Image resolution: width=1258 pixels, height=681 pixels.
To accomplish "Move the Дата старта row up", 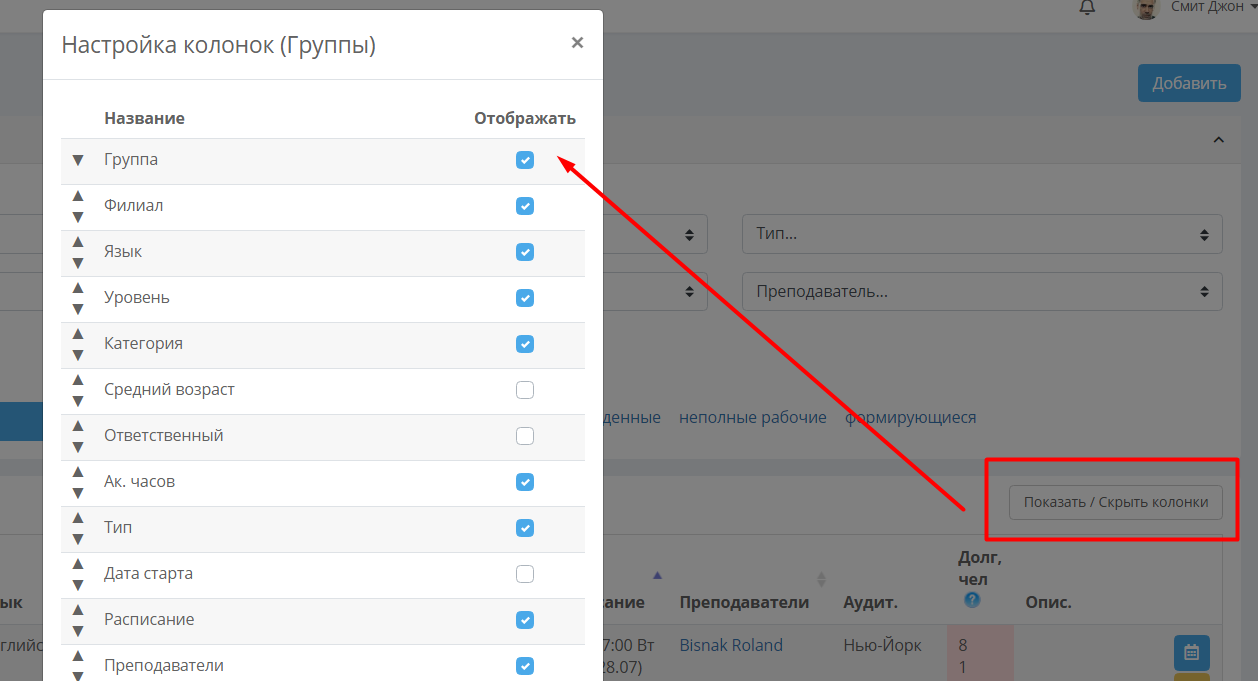I will [78, 563].
